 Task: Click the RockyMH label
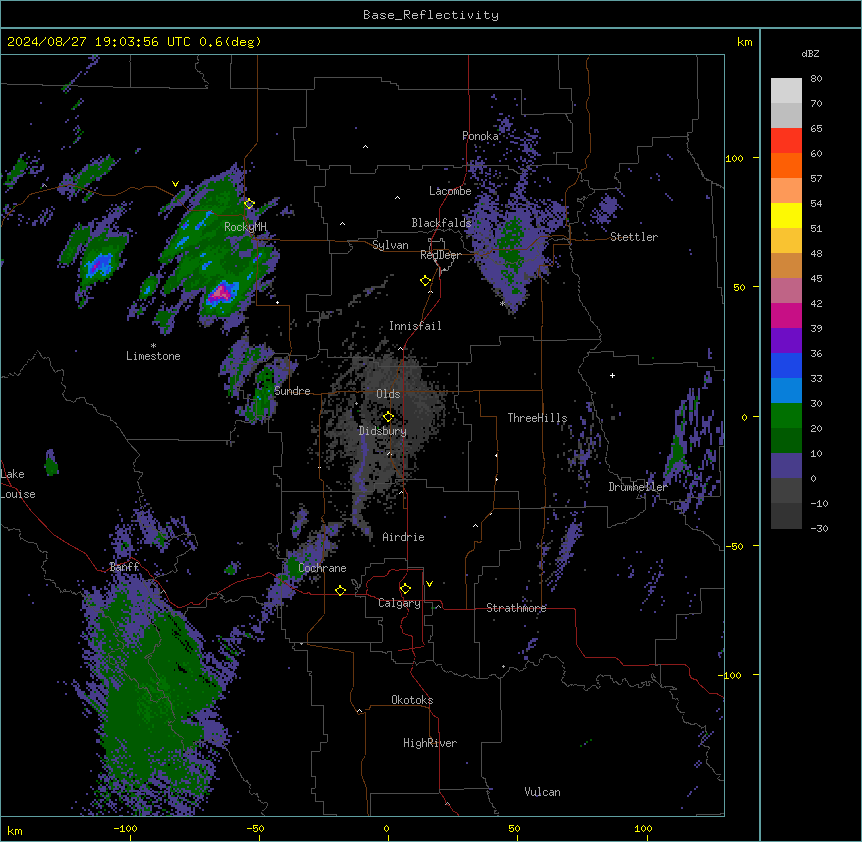click(245, 227)
